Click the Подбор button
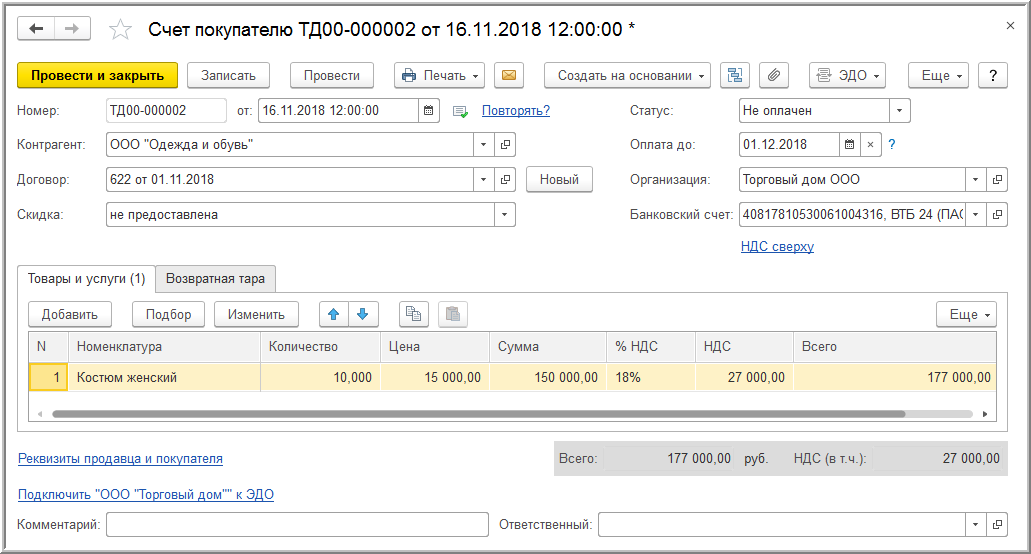The width and height of the screenshot is (1031, 554). [168, 314]
